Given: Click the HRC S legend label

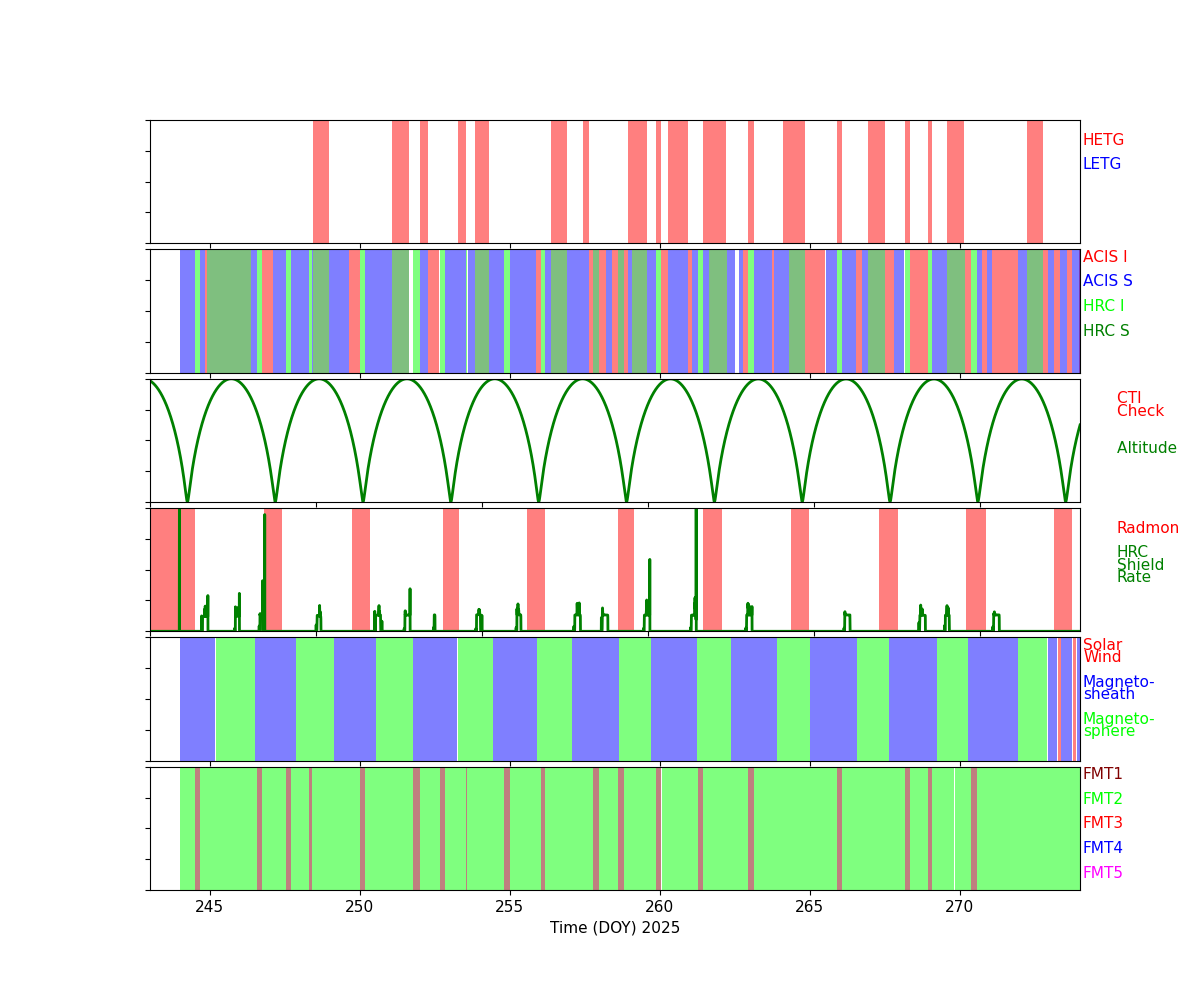Looking at the screenshot, I should pyautogui.click(x=1106, y=331).
